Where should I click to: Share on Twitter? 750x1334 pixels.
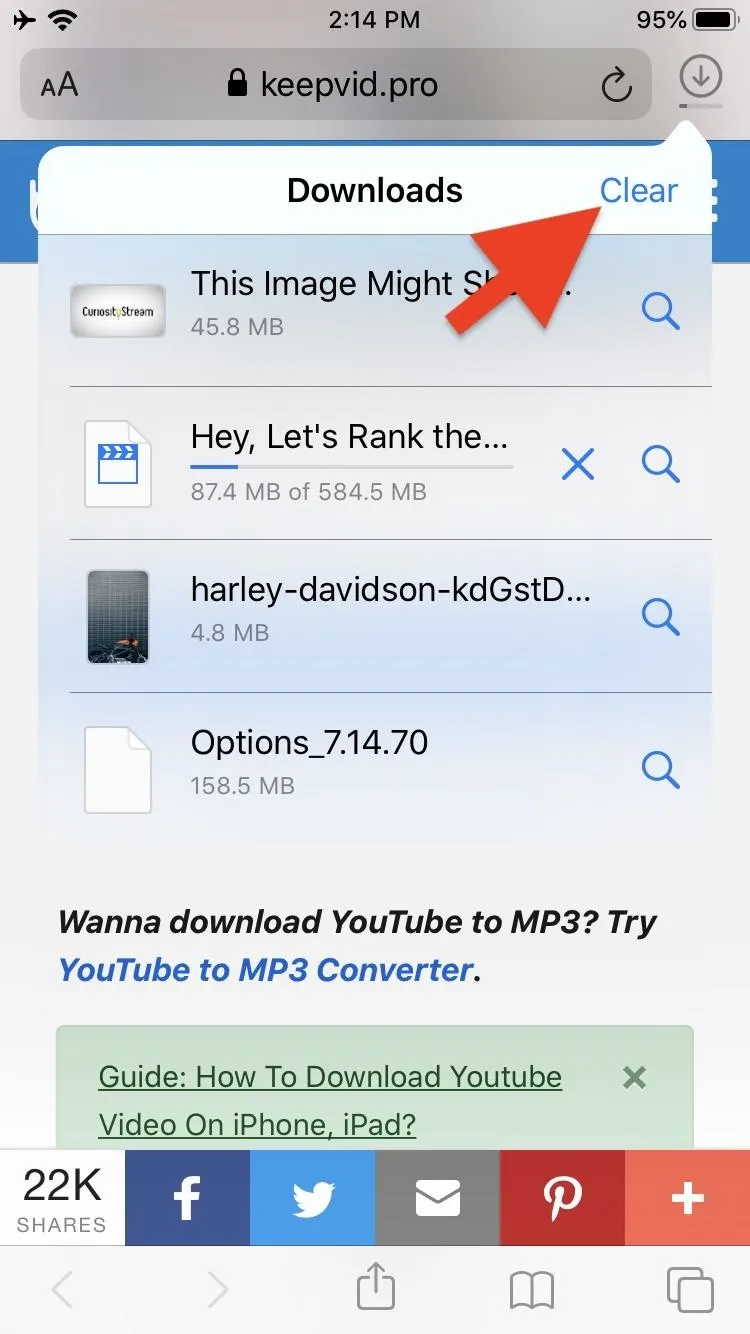click(312, 1197)
